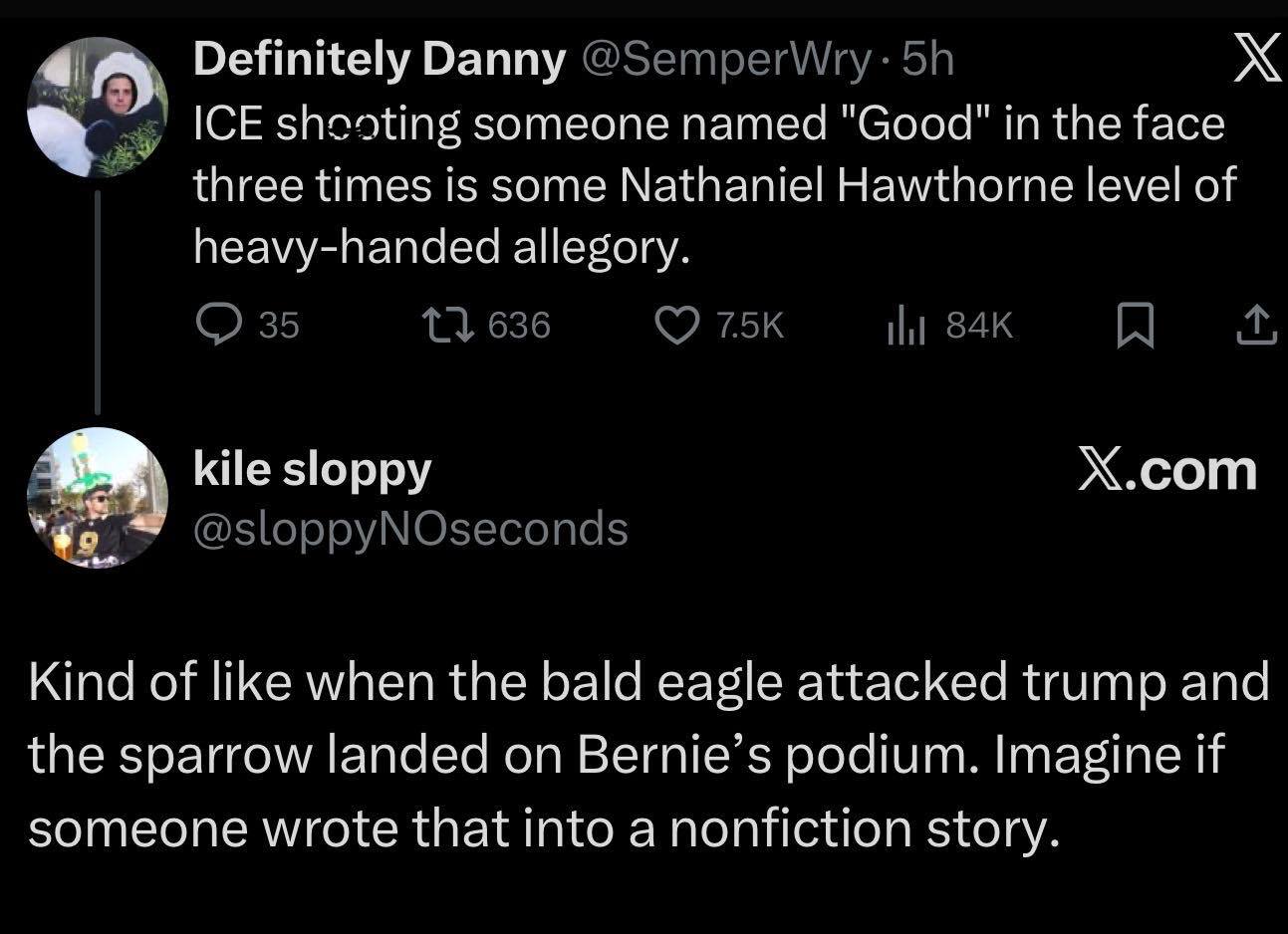Like Definitely Danny's tweet with heart icon
This screenshot has height=934, width=1288.
click(x=676, y=325)
